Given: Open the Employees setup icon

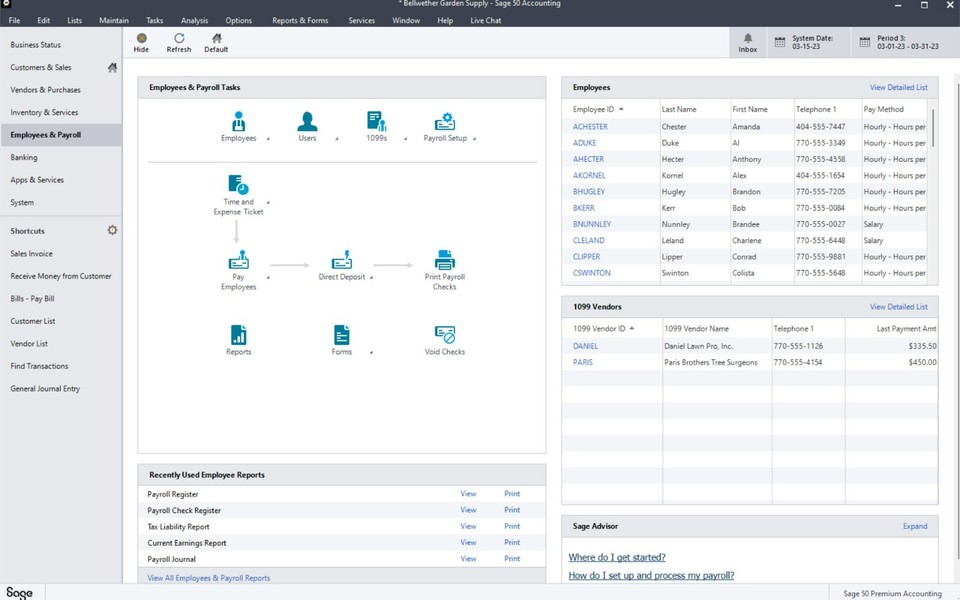Looking at the screenshot, I should tap(238, 122).
